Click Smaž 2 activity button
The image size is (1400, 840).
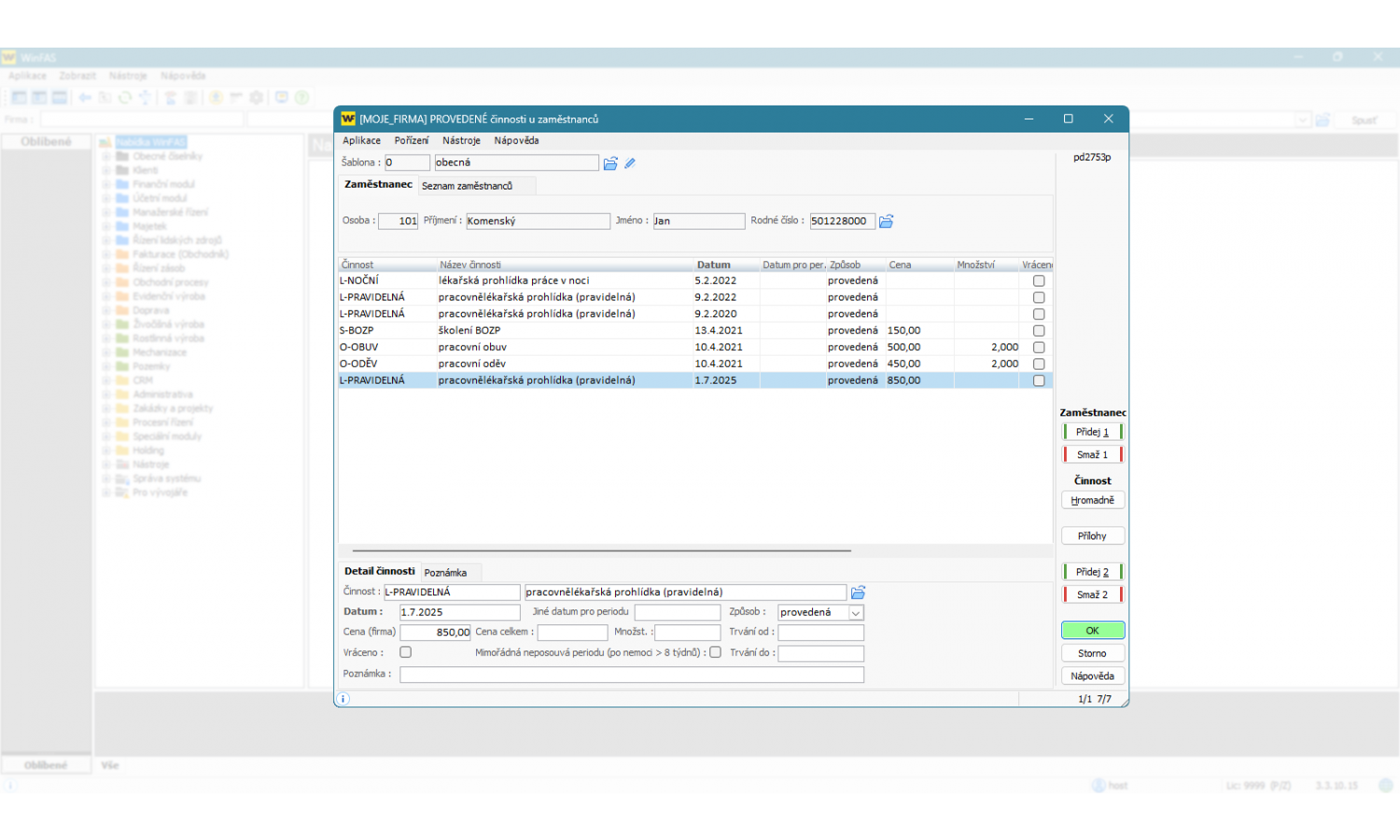point(1093,595)
